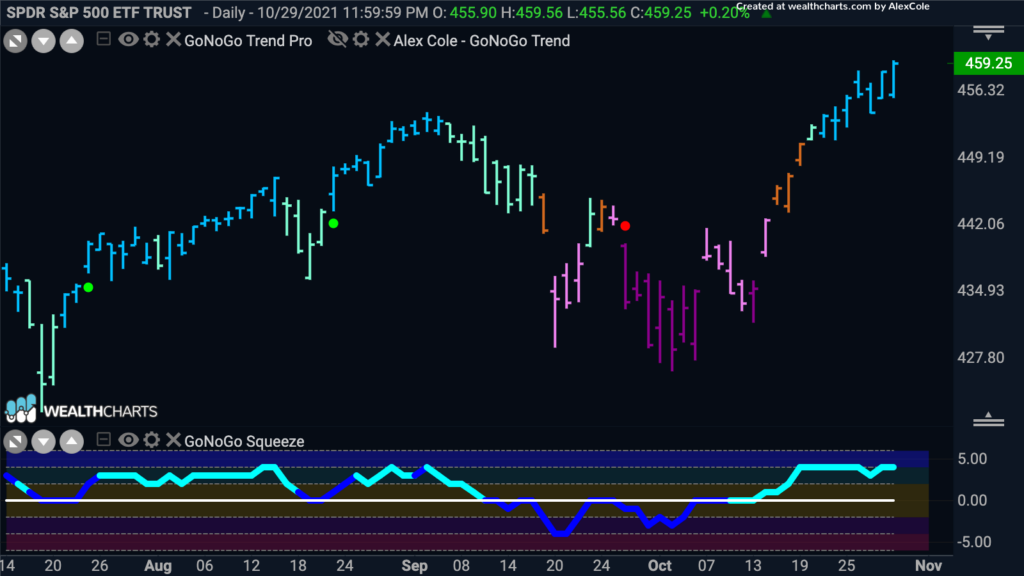Open GoNoGo Squeeze settings gear
1024x576 pixels.
tap(152, 440)
